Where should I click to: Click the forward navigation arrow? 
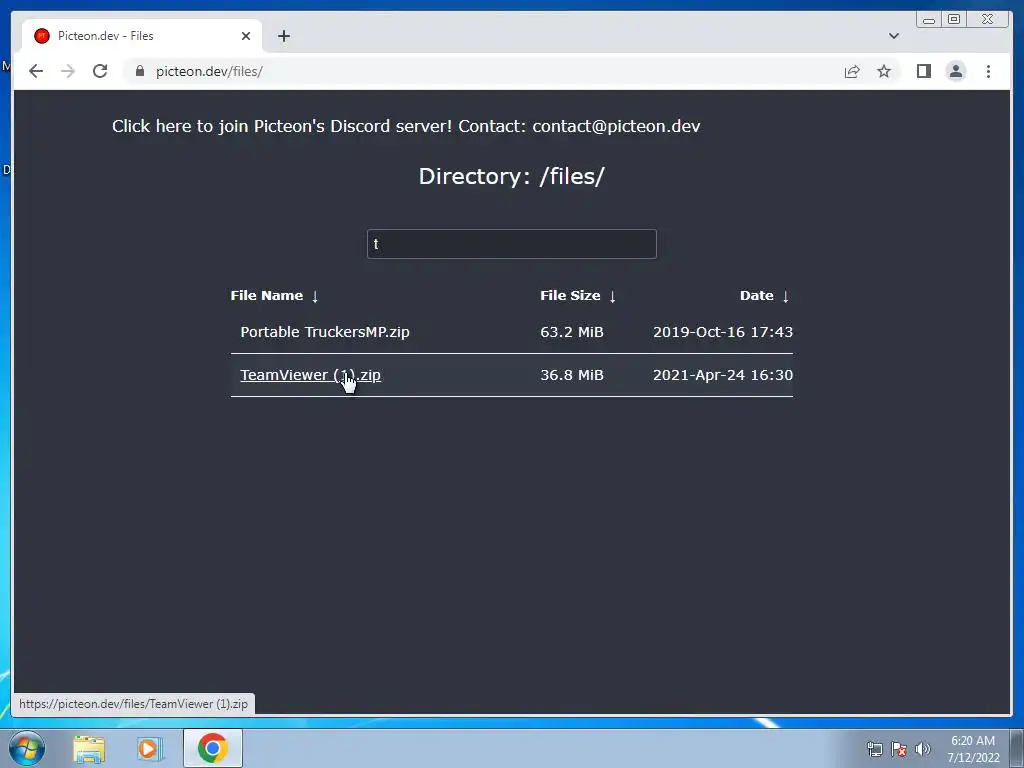pyautogui.click(x=67, y=71)
